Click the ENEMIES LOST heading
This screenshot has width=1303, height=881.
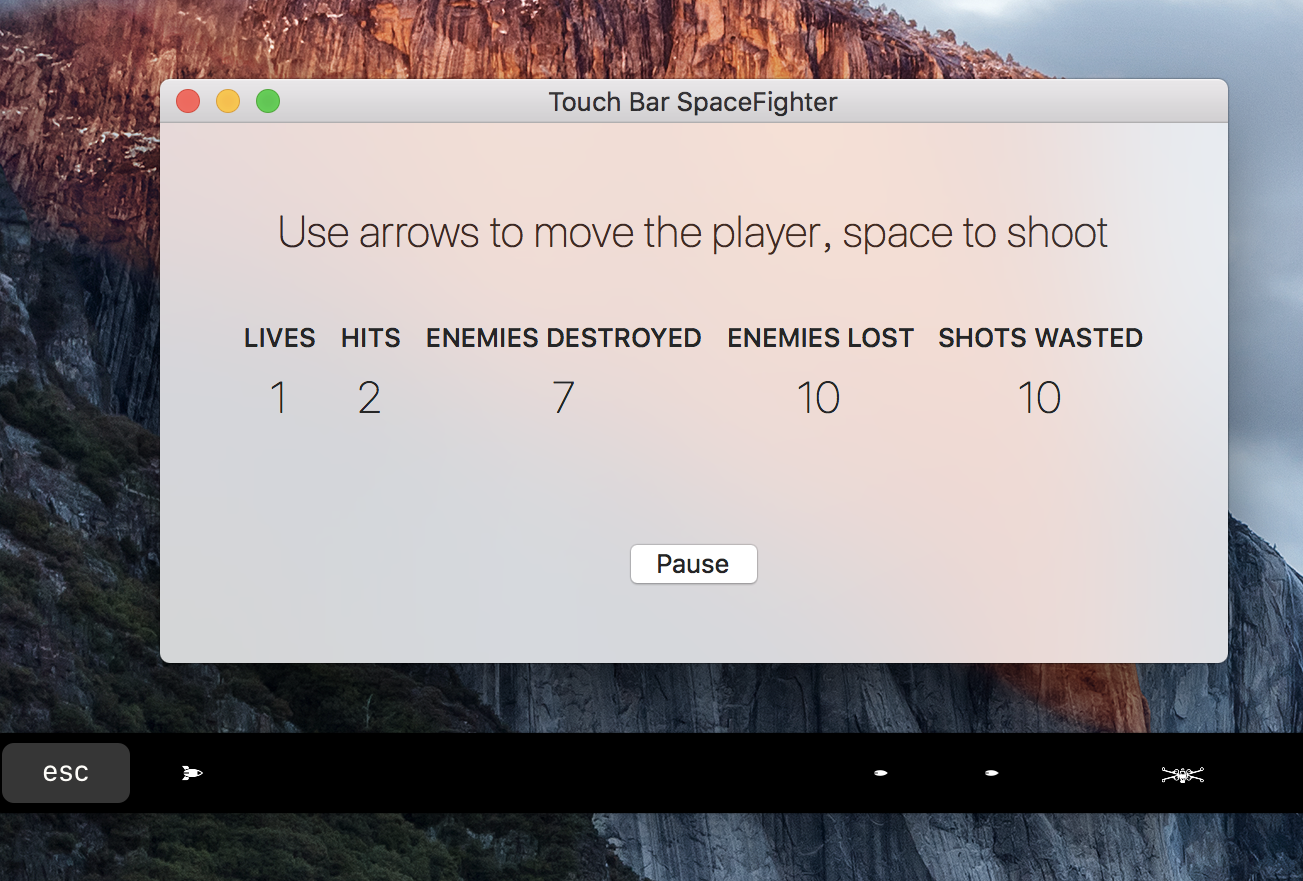(x=820, y=339)
